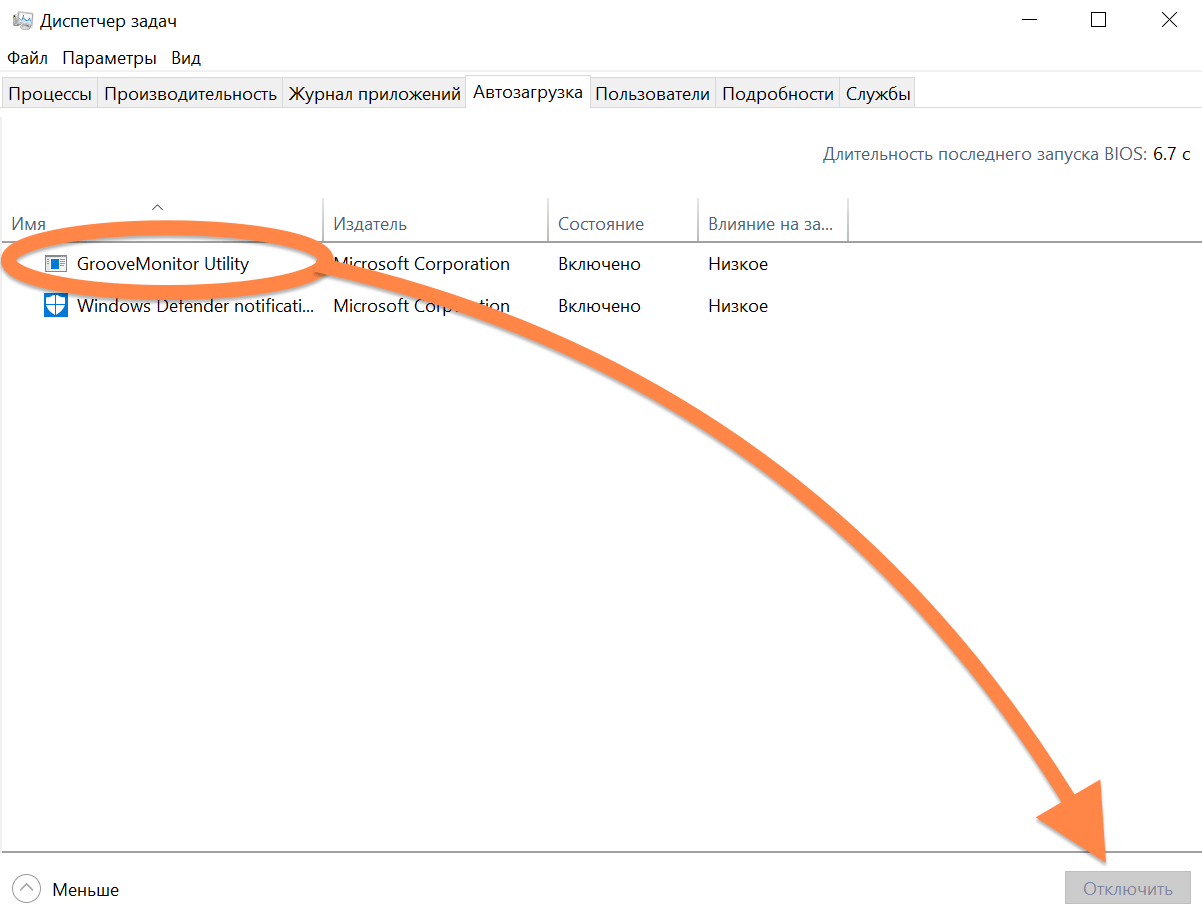Image resolution: width=1202 pixels, height=920 pixels.
Task: Switch to the Пользователи tab
Action: point(653,94)
